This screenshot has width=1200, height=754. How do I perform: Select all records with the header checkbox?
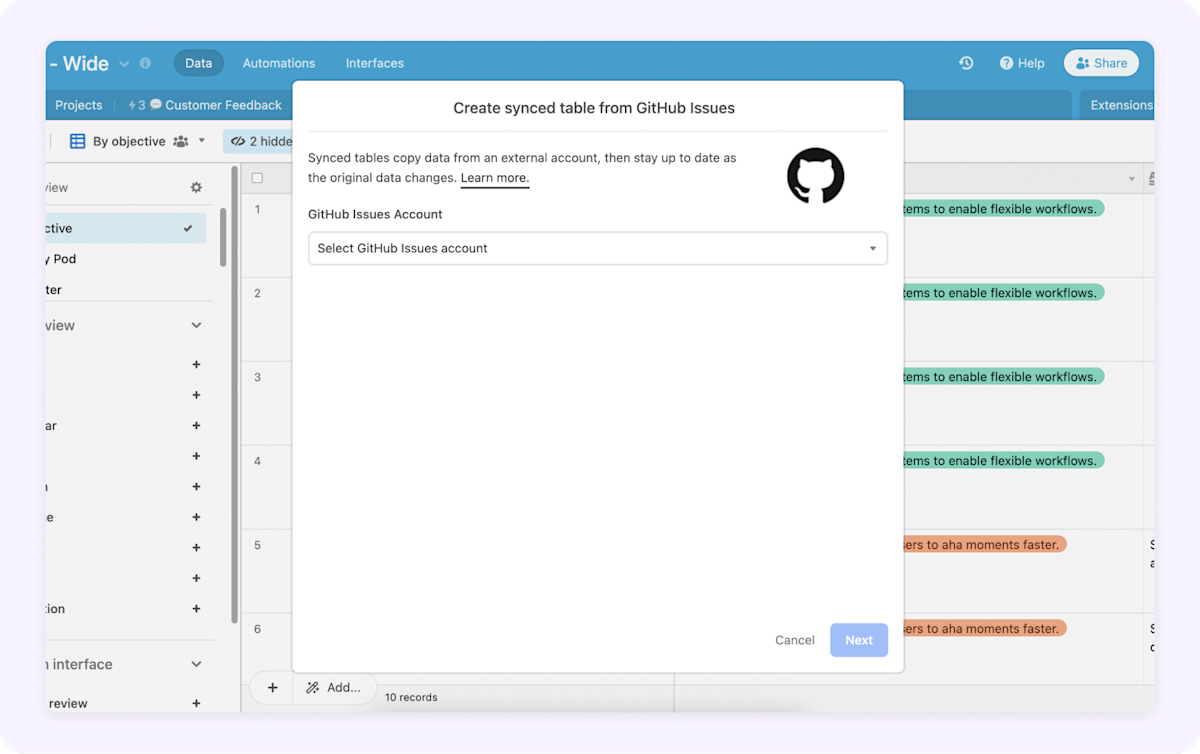click(256, 176)
